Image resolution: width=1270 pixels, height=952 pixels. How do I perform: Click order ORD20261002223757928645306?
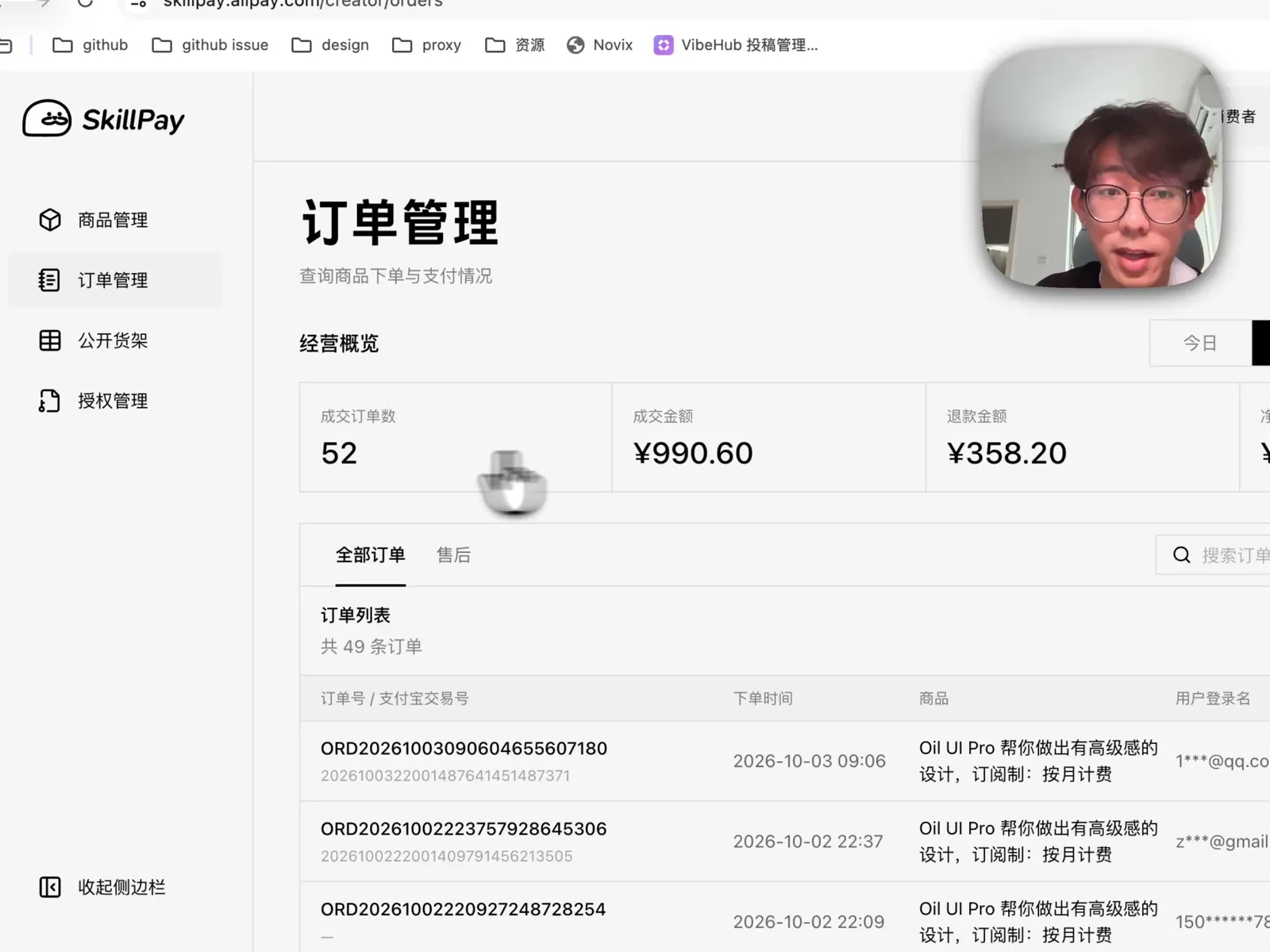point(464,829)
